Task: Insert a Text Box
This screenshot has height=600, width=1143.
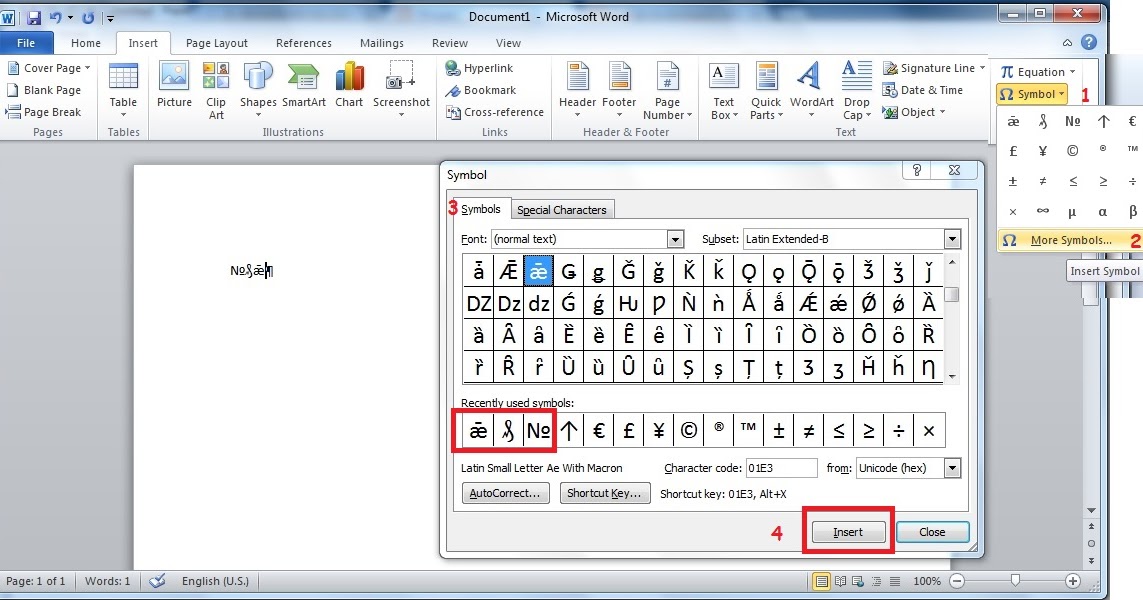Action: pyautogui.click(x=724, y=90)
